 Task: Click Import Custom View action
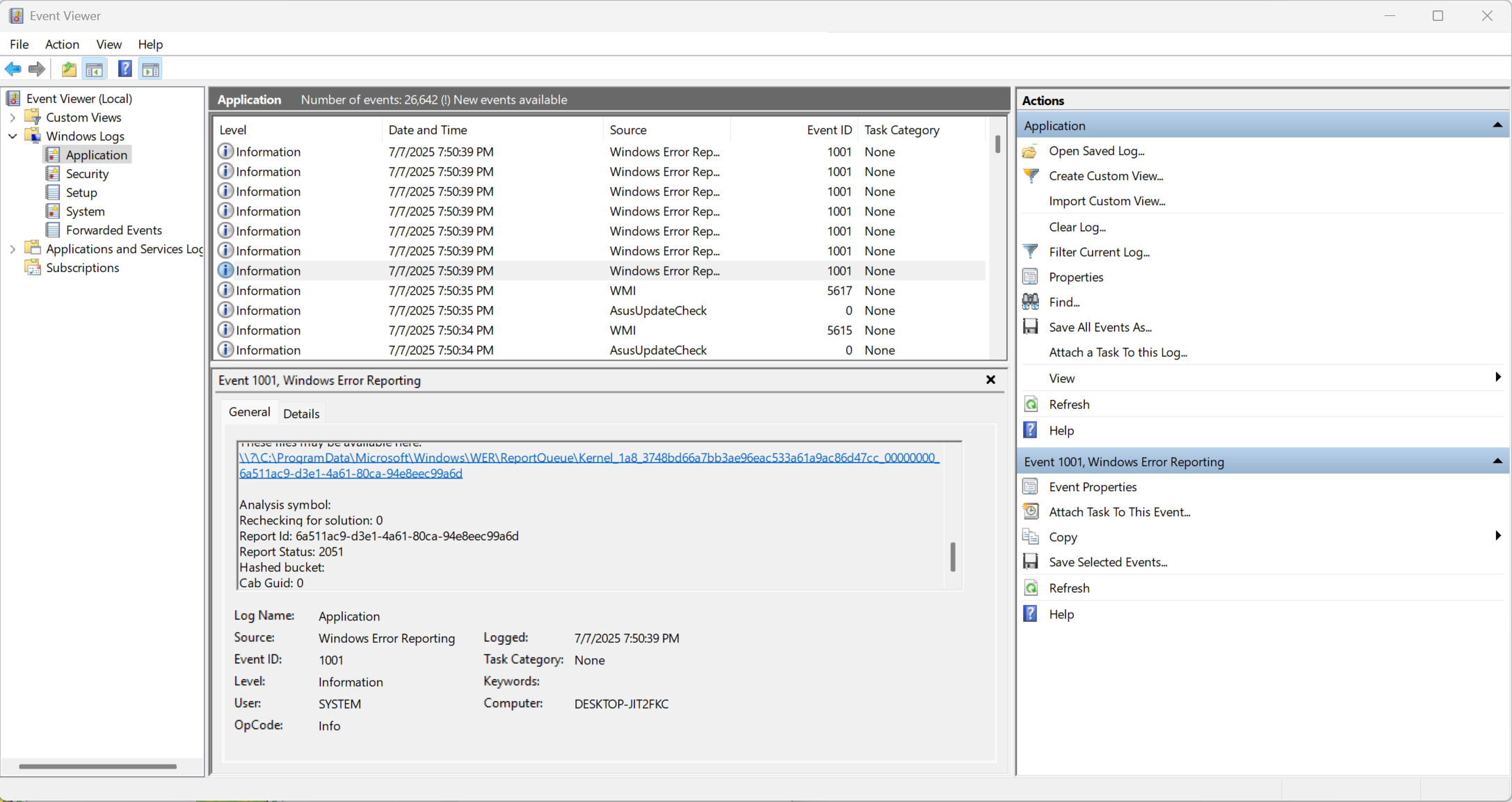[x=1107, y=201]
